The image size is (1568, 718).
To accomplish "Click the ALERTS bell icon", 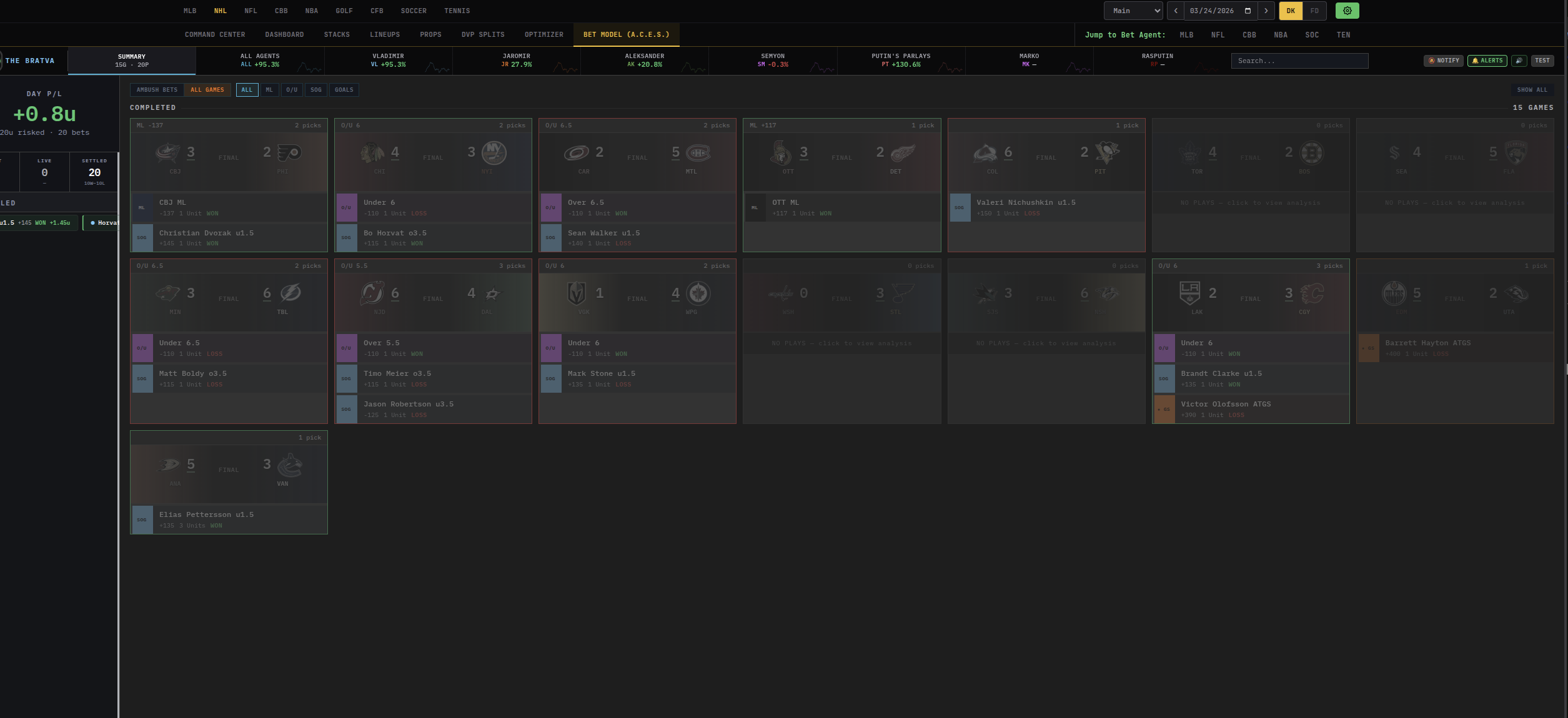I will [x=1476, y=61].
